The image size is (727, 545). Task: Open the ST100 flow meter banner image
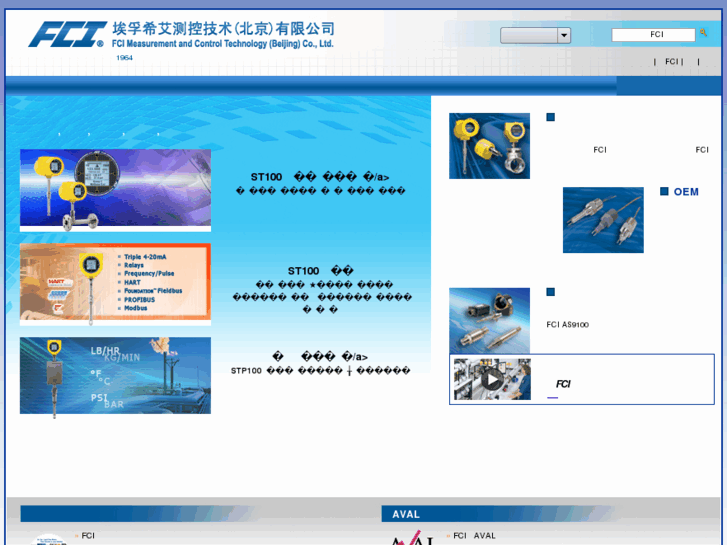coord(115,190)
